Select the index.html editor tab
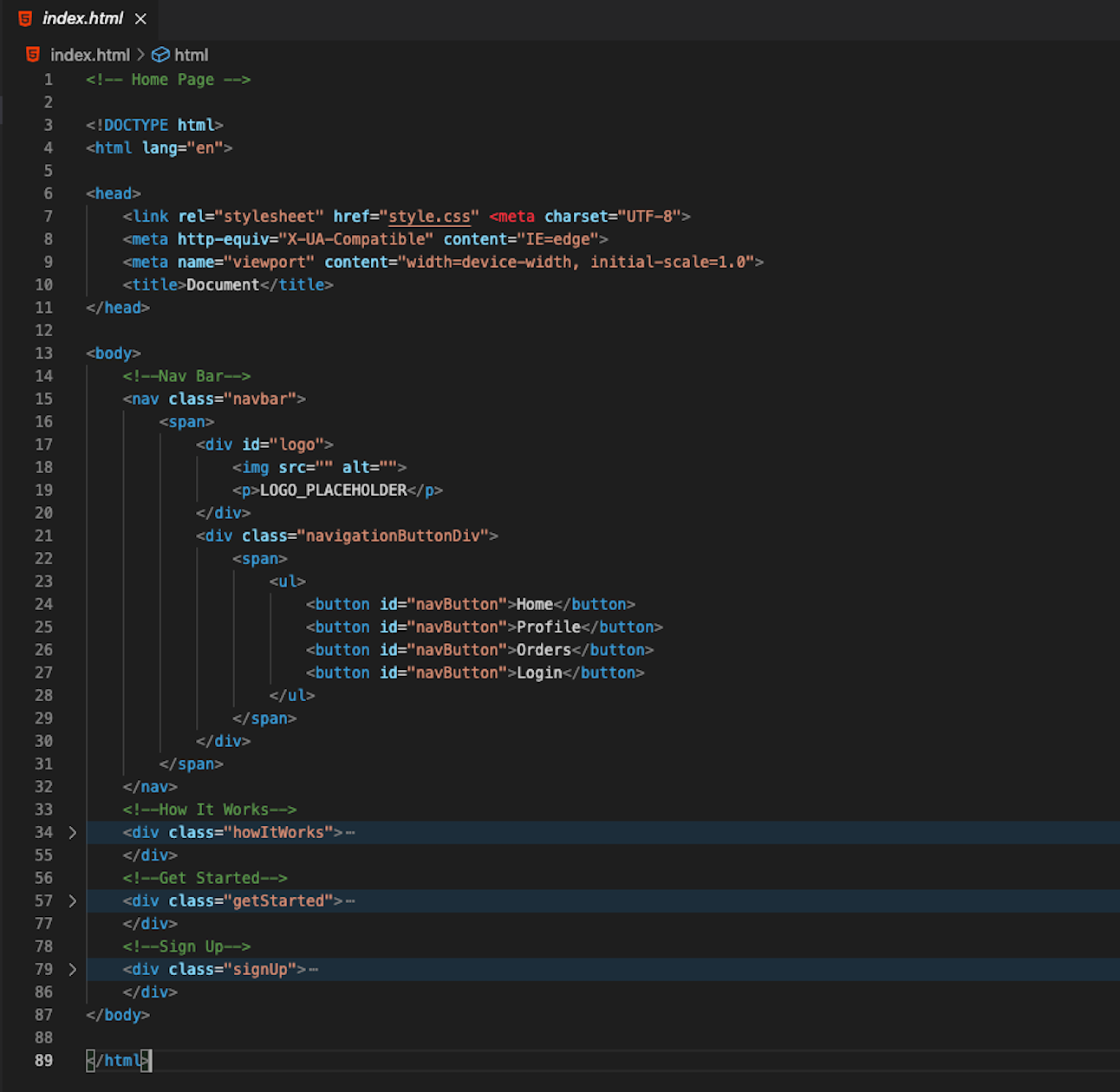Viewport: 1120px width, 1092px height. tap(82, 18)
